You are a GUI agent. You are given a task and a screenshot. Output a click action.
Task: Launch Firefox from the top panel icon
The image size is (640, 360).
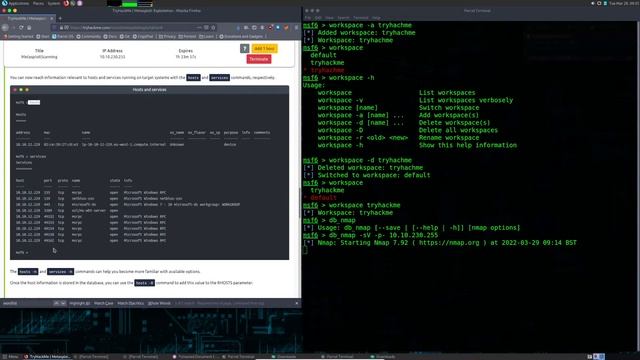[66, 3]
